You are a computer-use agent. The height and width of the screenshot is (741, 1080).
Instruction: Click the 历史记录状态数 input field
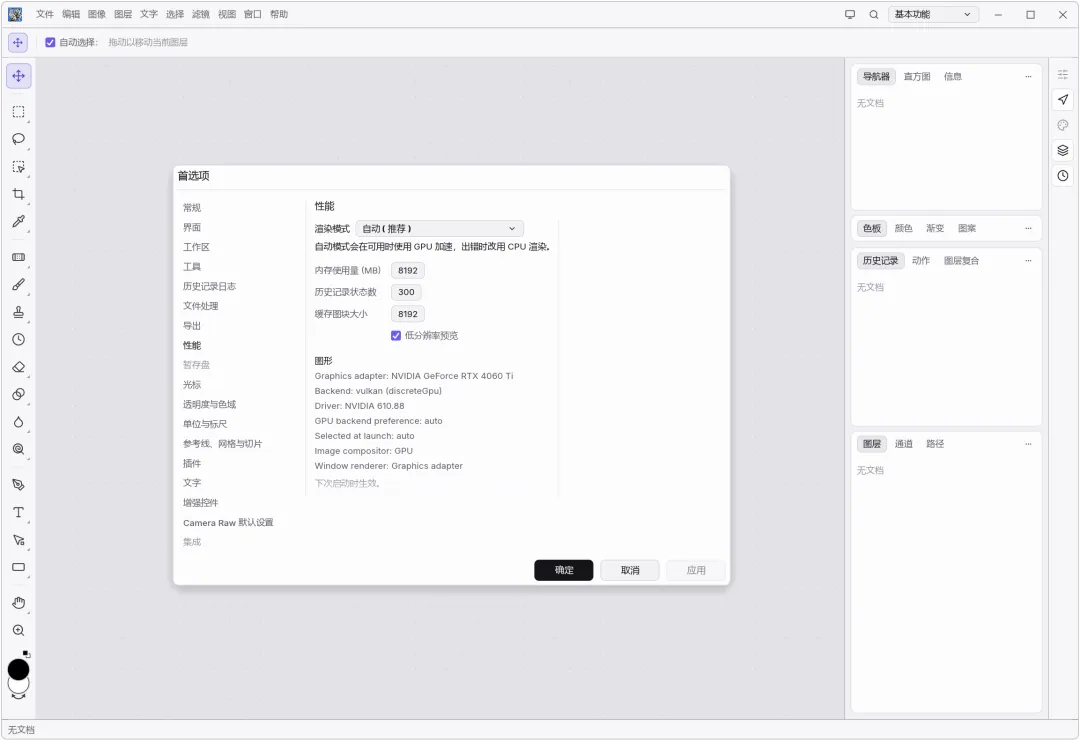click(x=406, y=292)
